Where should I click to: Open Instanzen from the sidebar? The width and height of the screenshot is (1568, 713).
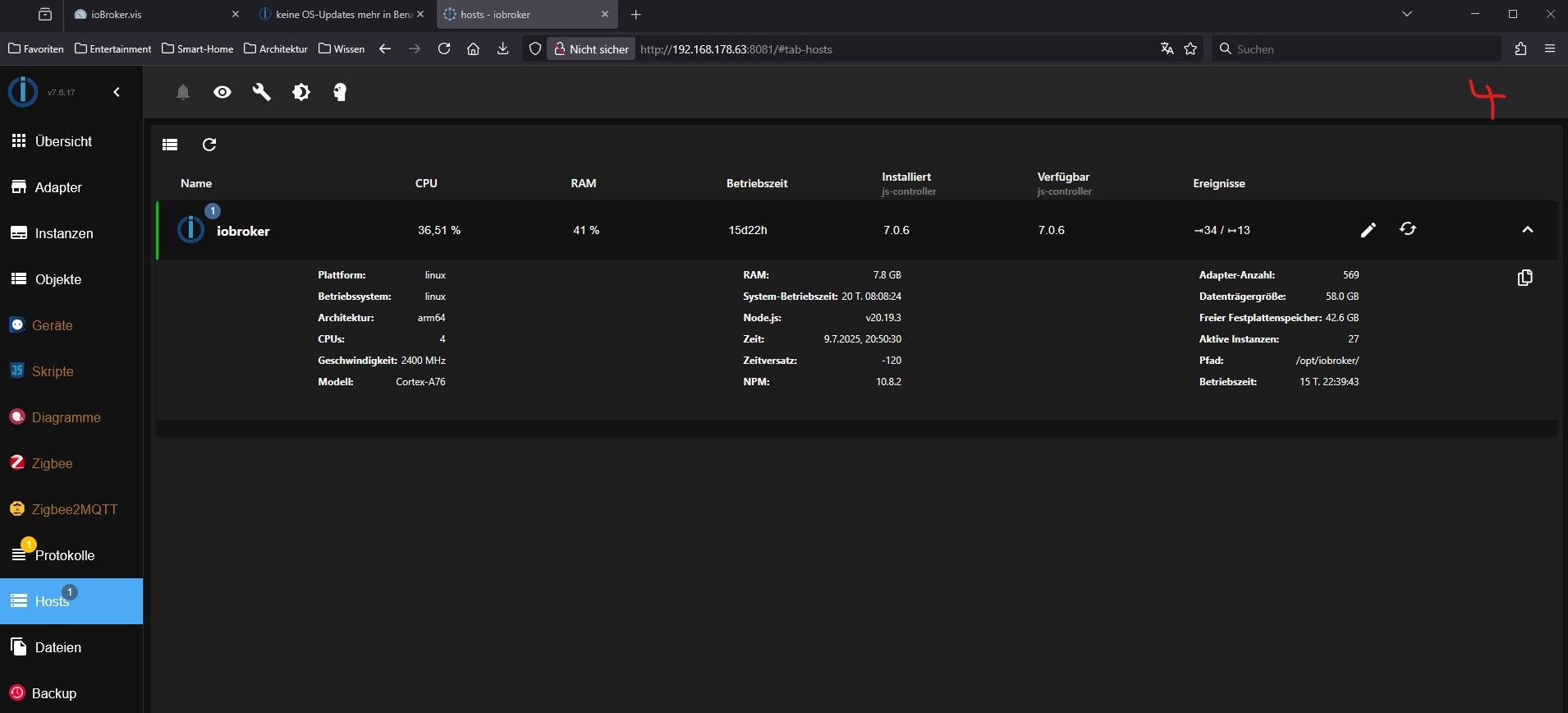(71, 233)
